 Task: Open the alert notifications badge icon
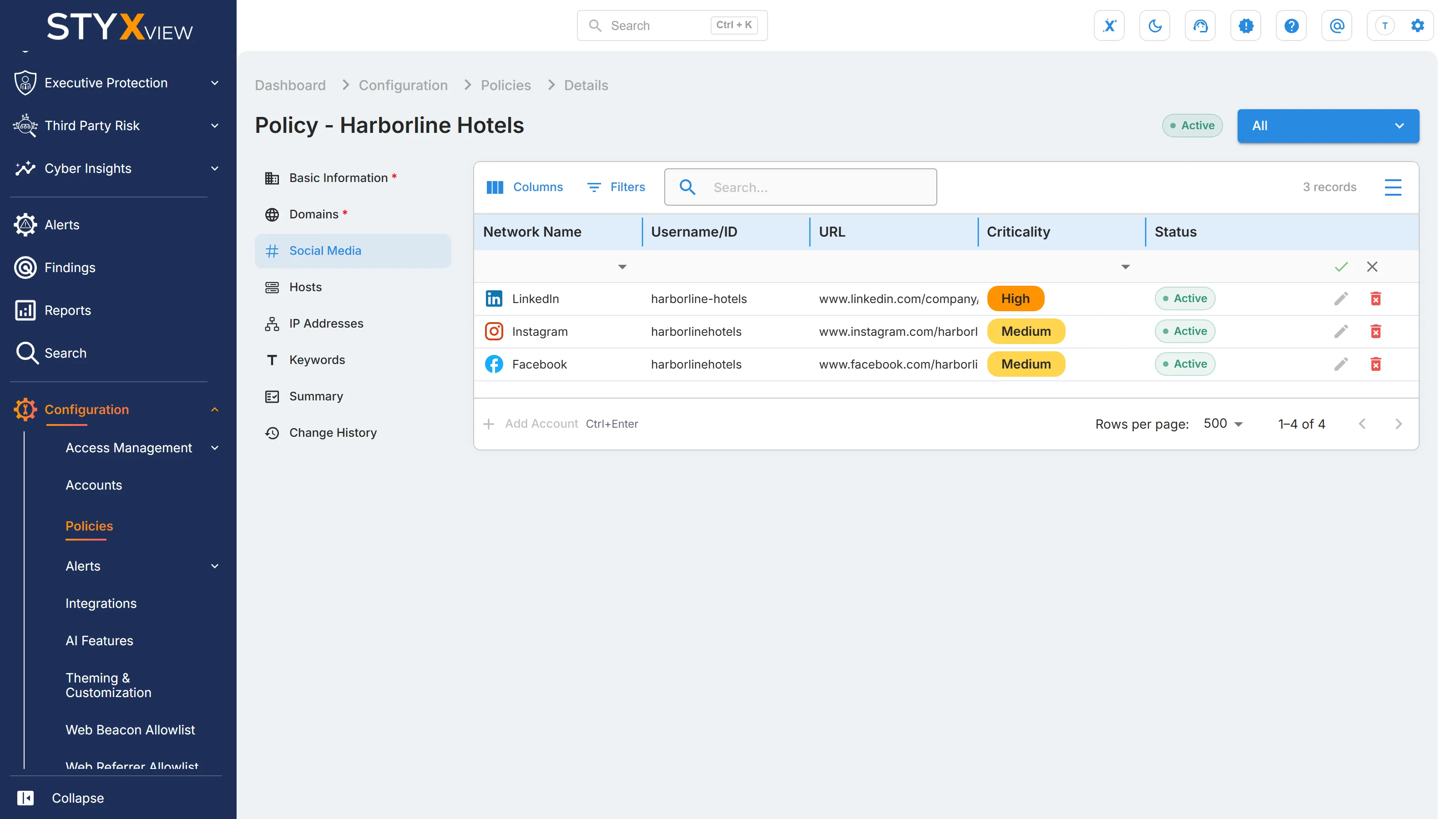coord(1246,25)
